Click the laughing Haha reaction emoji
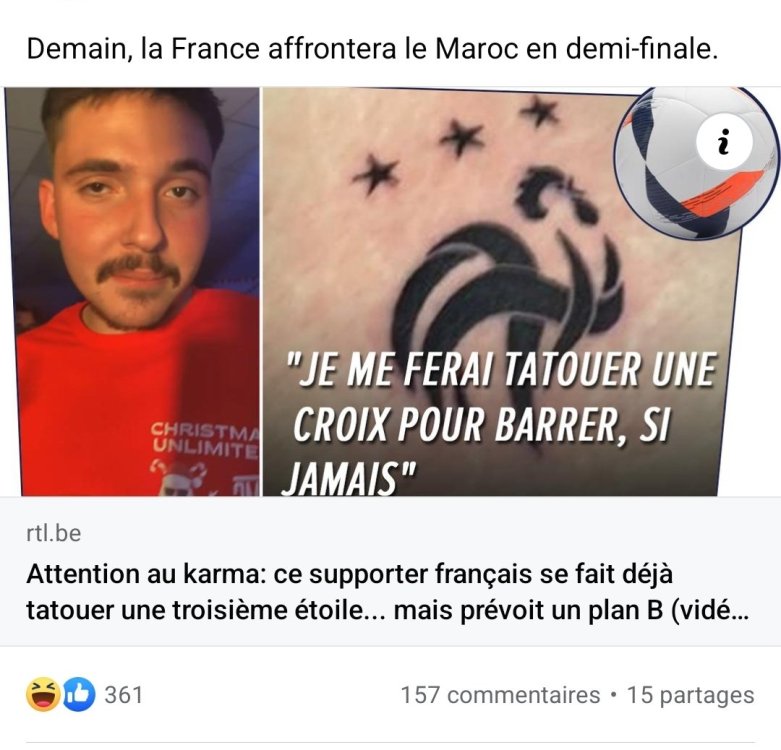Image resolution: width=781 pixels, height=750 pixels. (43, 694)
